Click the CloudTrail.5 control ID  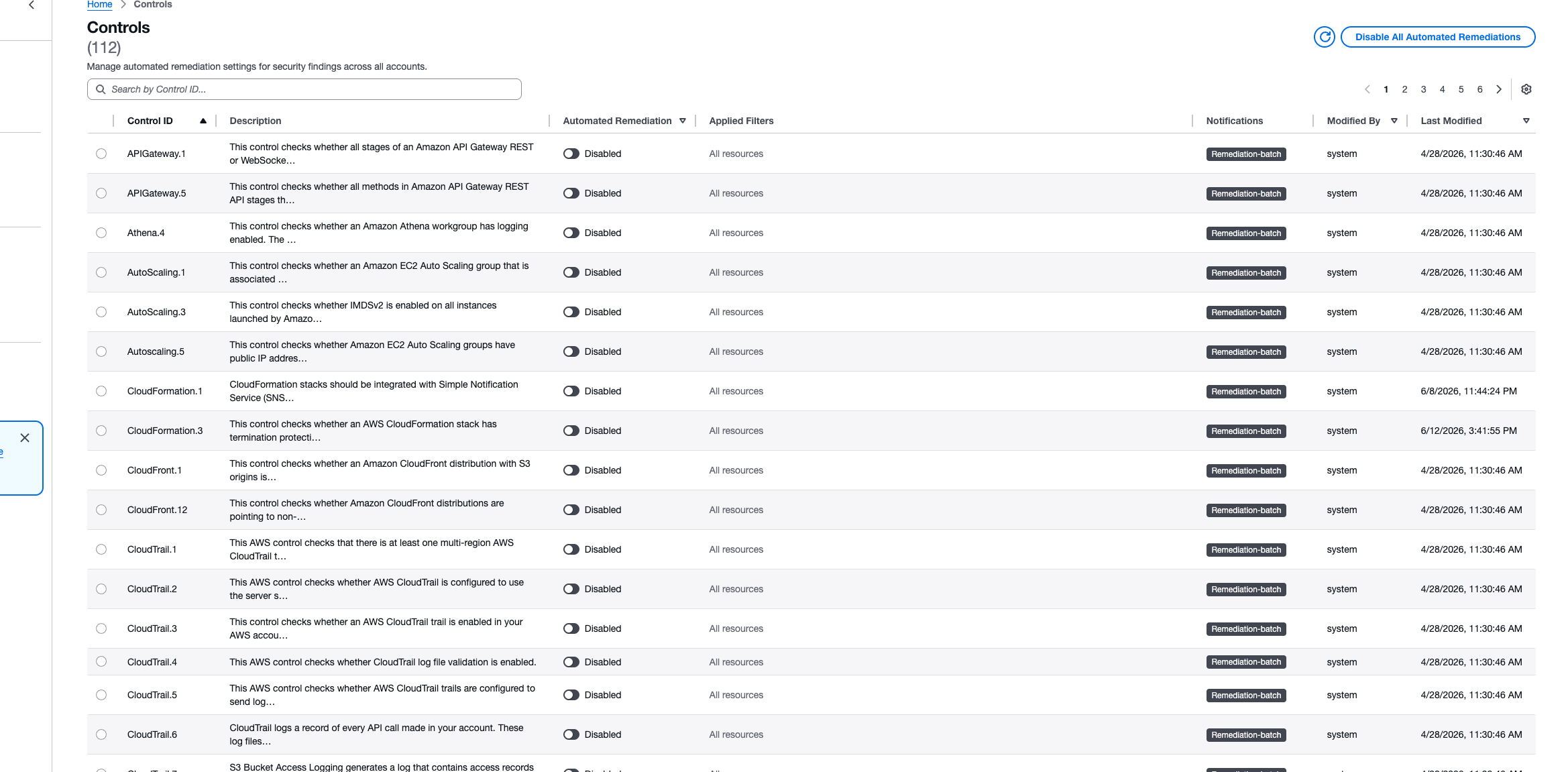[x=152, y=695]
